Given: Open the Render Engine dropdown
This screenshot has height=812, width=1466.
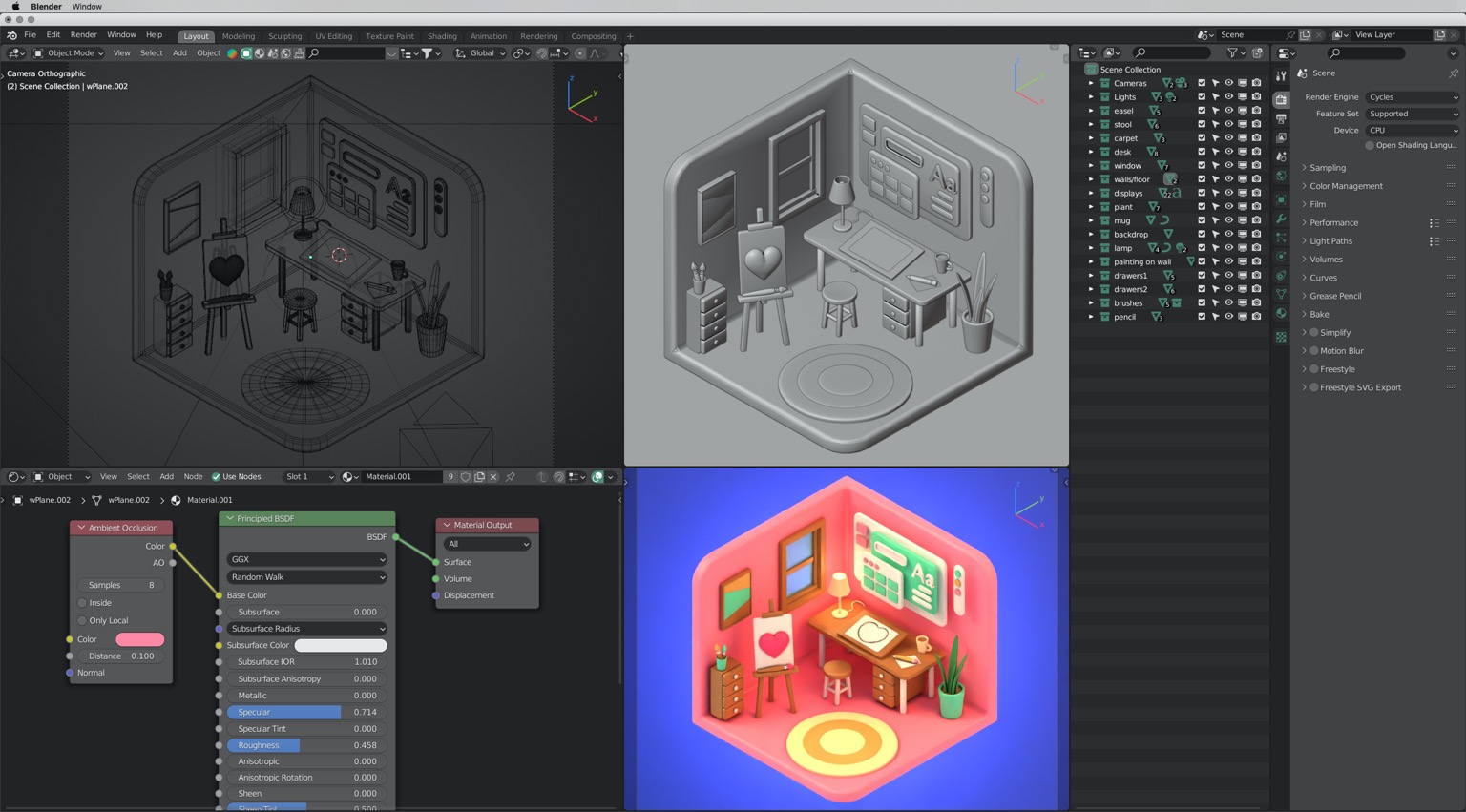Looking at the screenshot, I should coord(1412,97).
